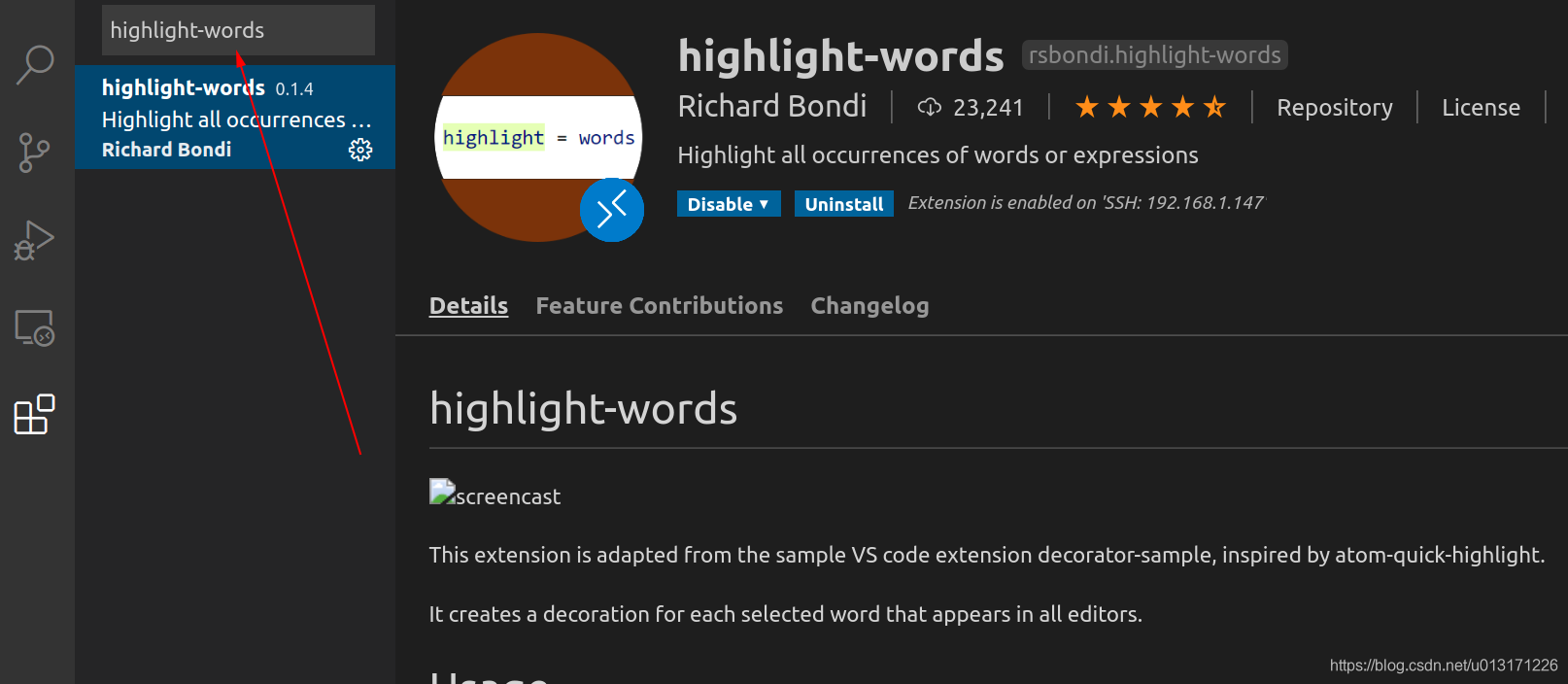Image resolution: width=1568 pixels, height=684 pixels.
Task: Open the Disable dropdown button
Action: tap(729, 204)
